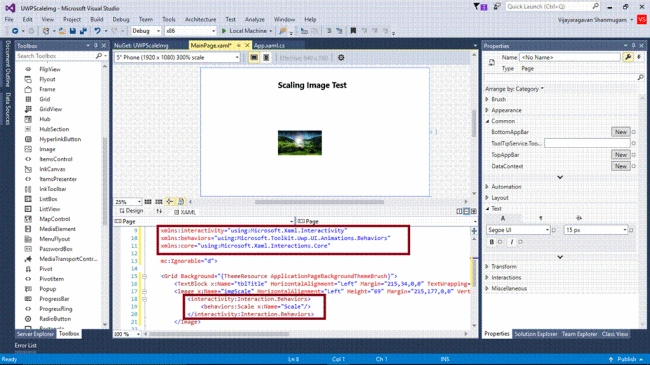Switch to Solution Explorer tab

click(536, 334)
